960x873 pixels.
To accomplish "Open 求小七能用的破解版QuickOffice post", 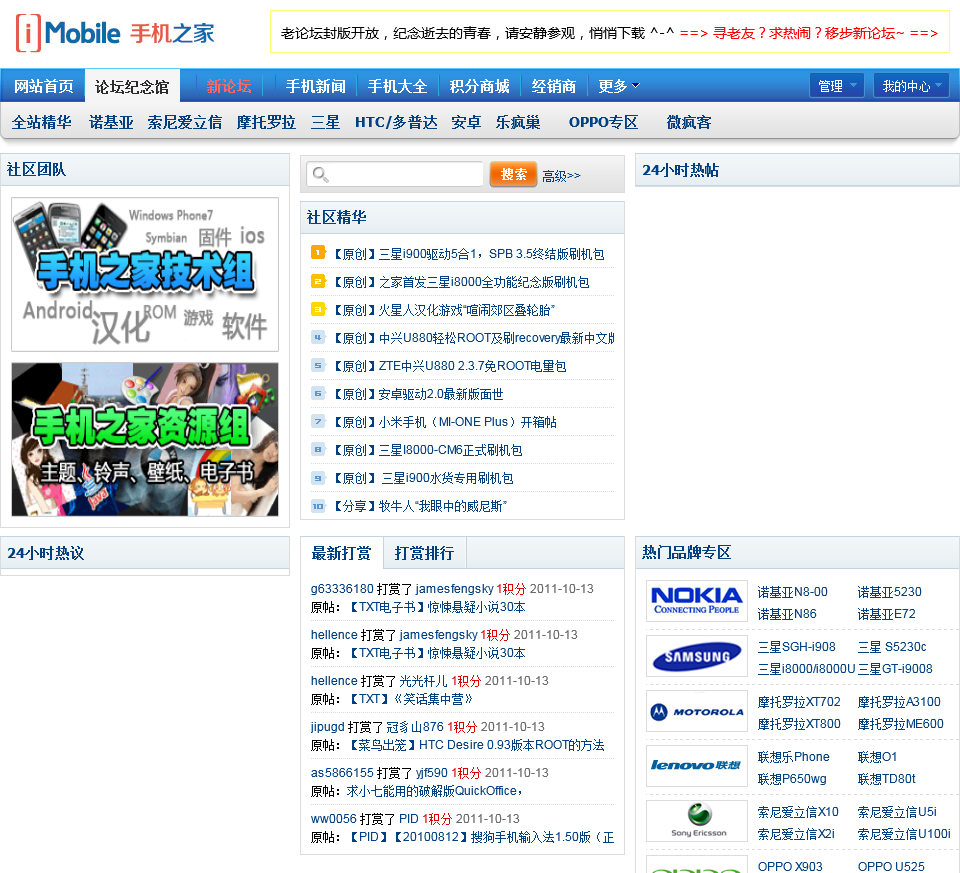I will pos(434,790).
